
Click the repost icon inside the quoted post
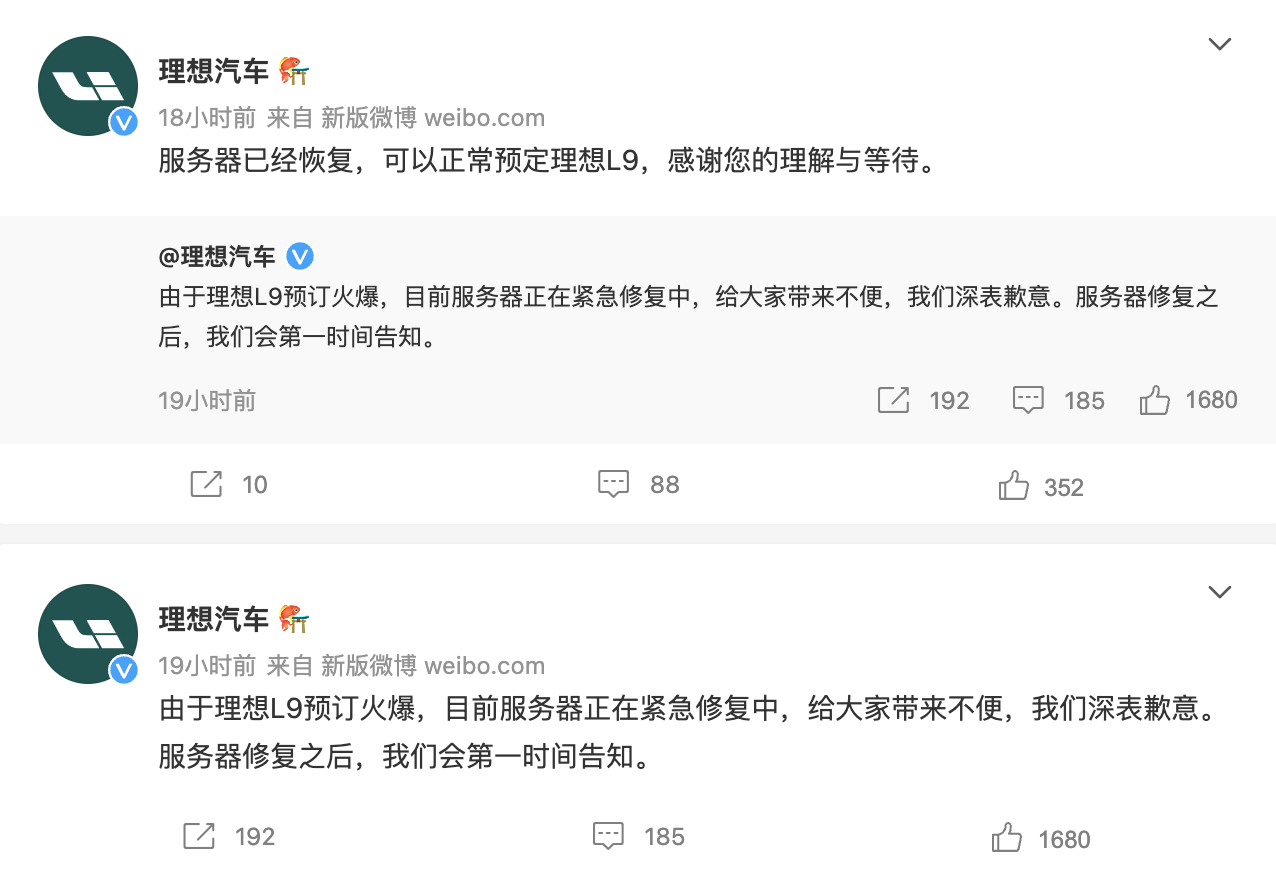tap(893, 400)
